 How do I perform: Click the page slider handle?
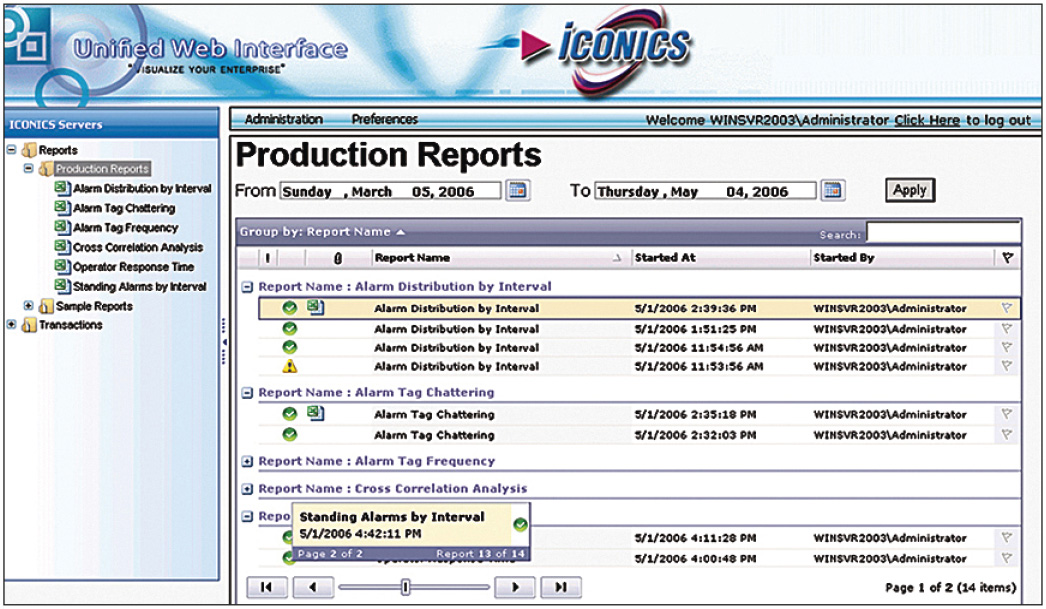pos(406,587)
